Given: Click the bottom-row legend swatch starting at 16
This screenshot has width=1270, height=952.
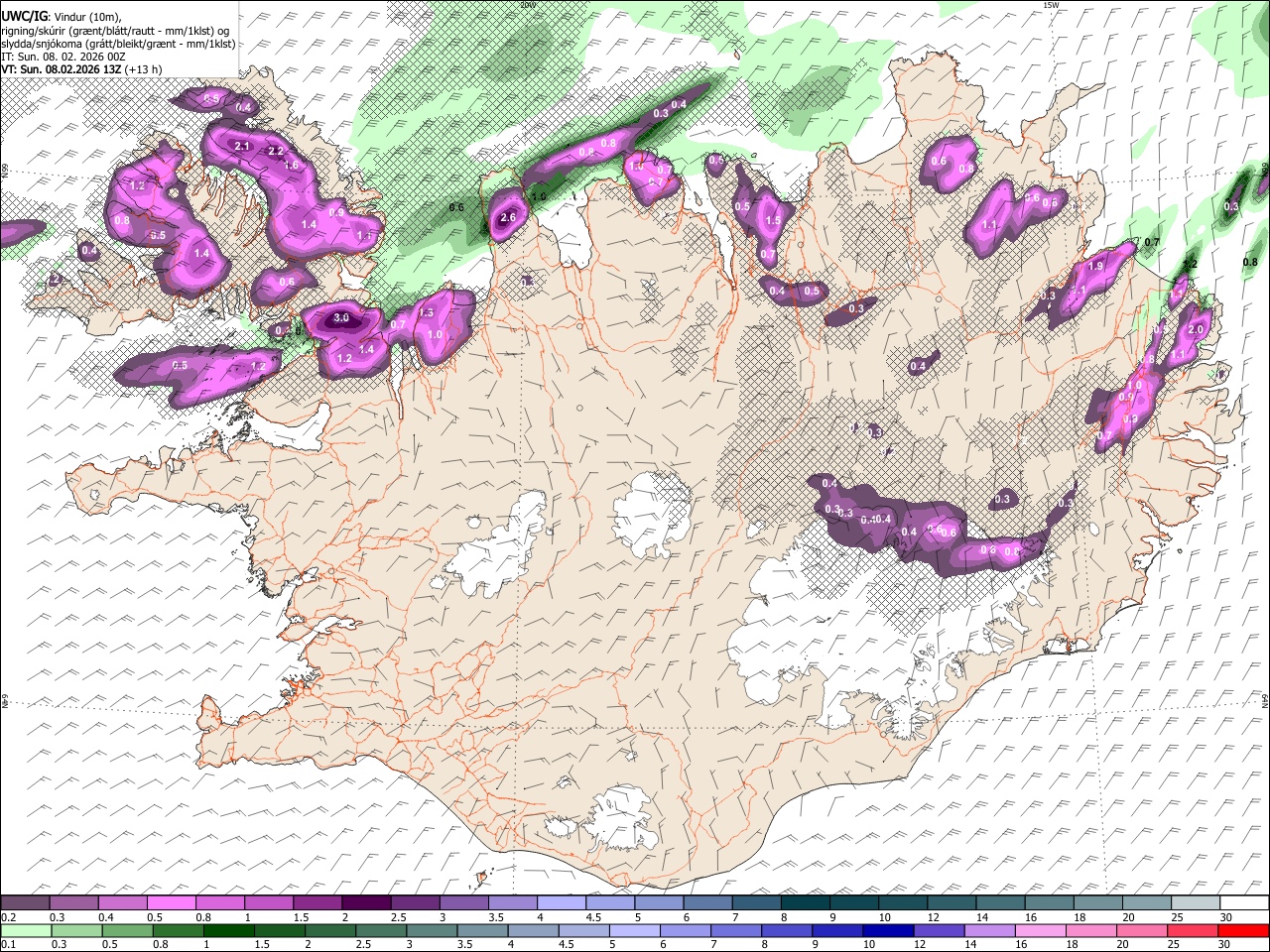Looking at the screenshot, I should [1040, 930].
